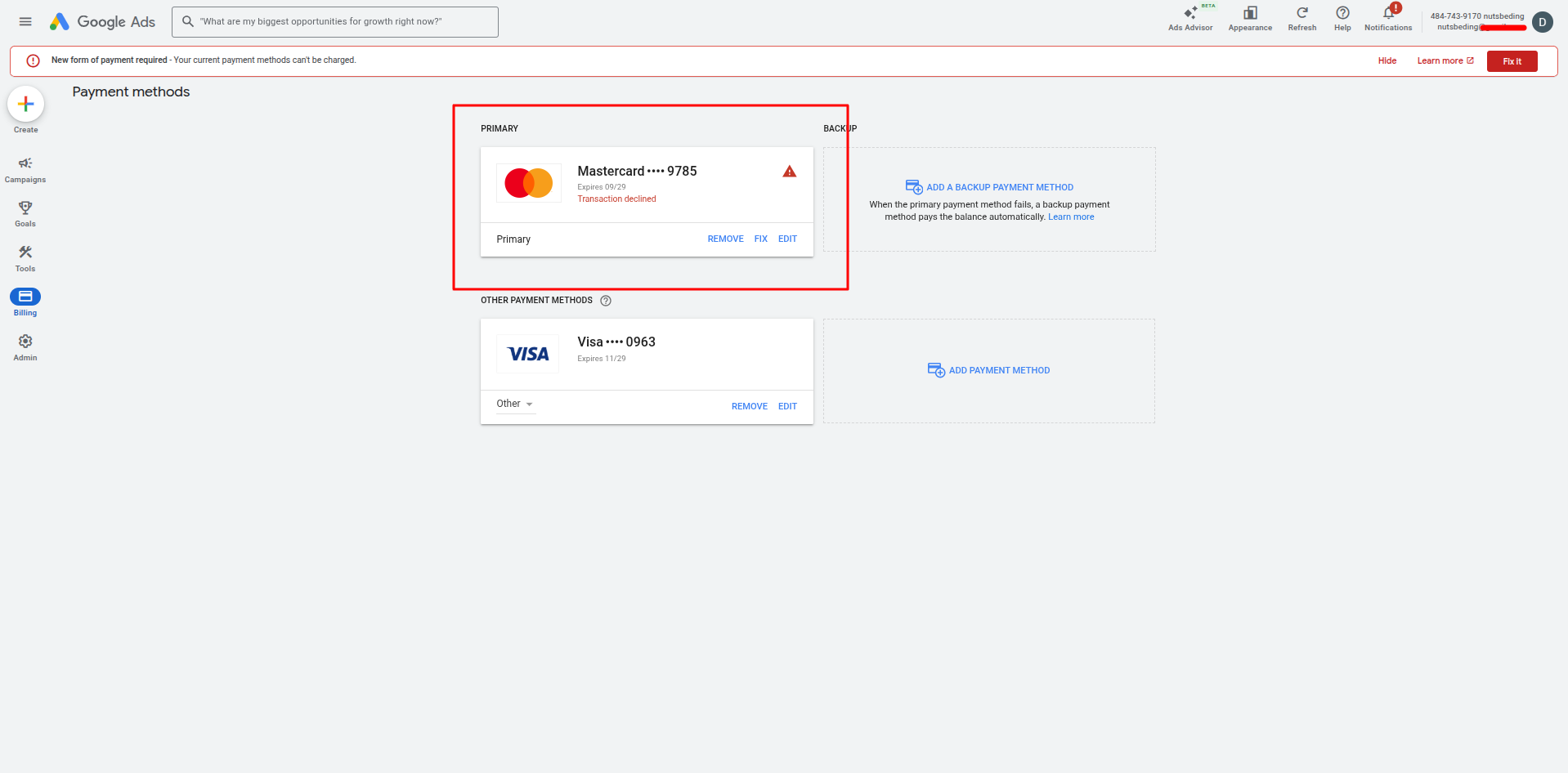
Task: Click the payment alert warning icon
Action: 34,60
